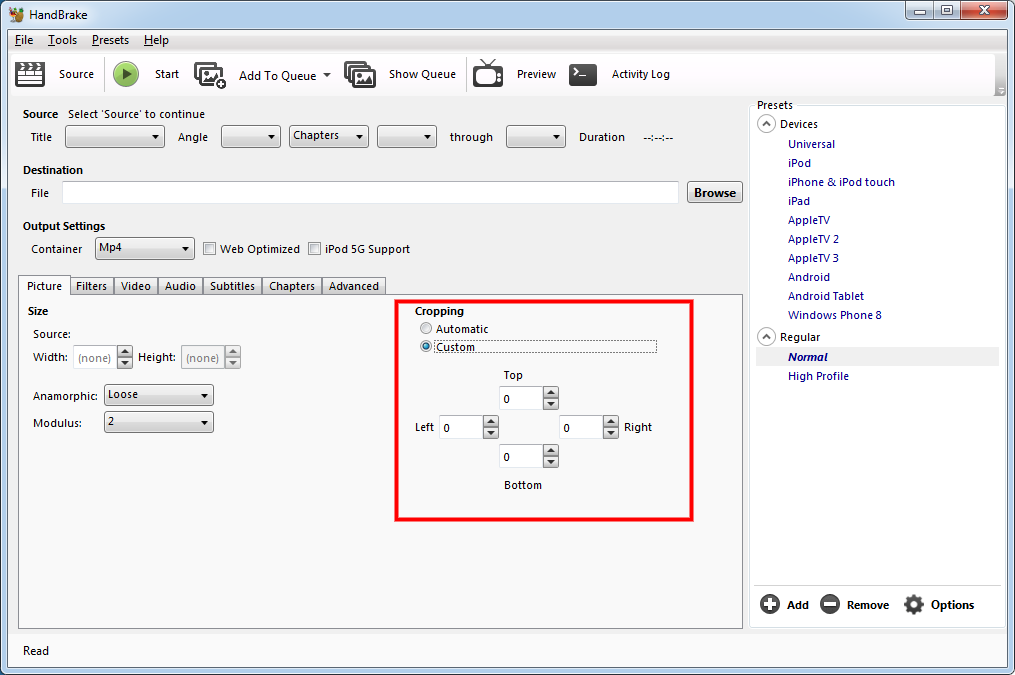
Task: Open the Chapters range type dropdown
Action: click(329, 137)
